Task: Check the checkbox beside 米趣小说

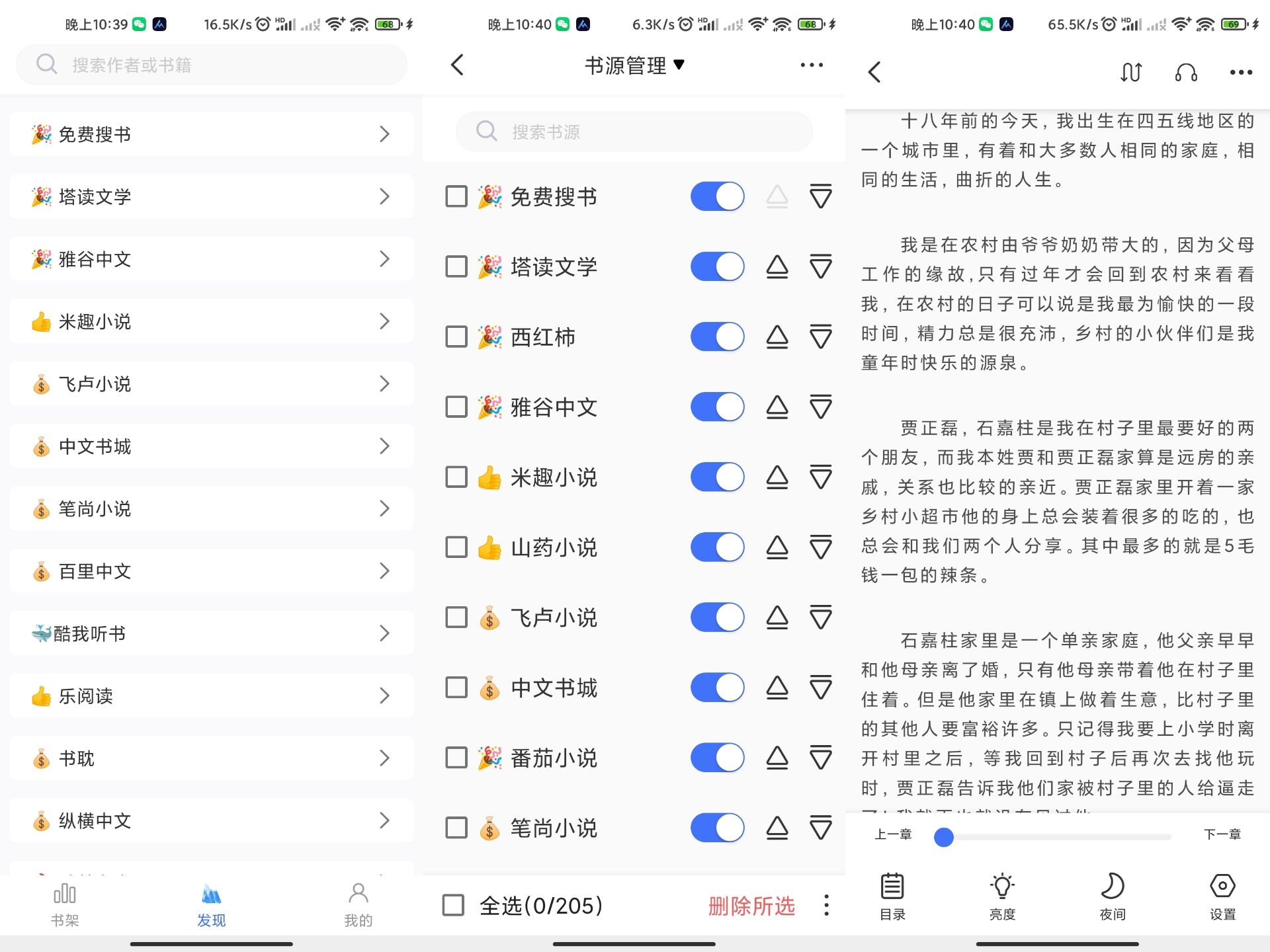Action: (455, 477)
